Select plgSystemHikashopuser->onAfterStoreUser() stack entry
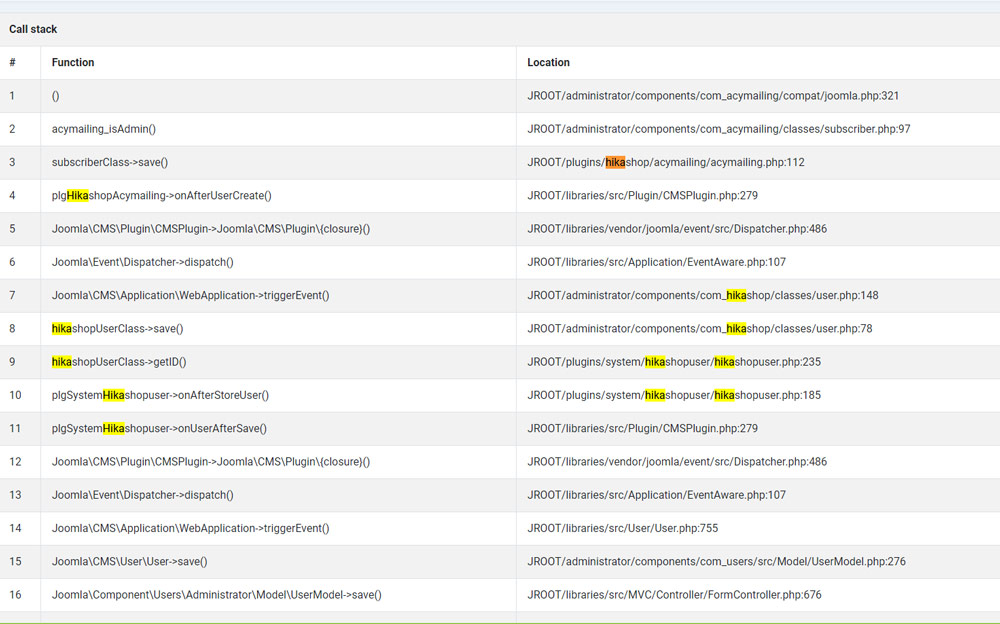This screenshot has height=624, width=1000. (x=160, y=395)
